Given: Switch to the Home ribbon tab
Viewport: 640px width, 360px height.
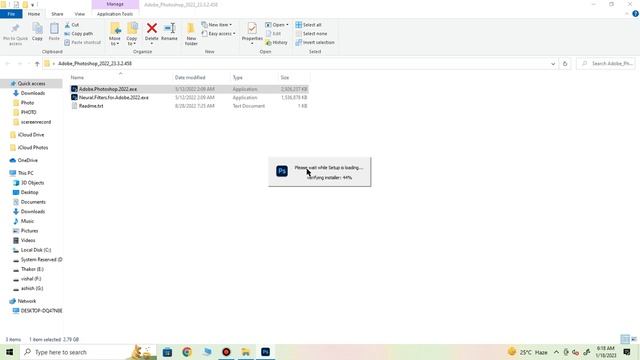Looking at the screenshot, I should pyautogui.click(x=34, y=14).
